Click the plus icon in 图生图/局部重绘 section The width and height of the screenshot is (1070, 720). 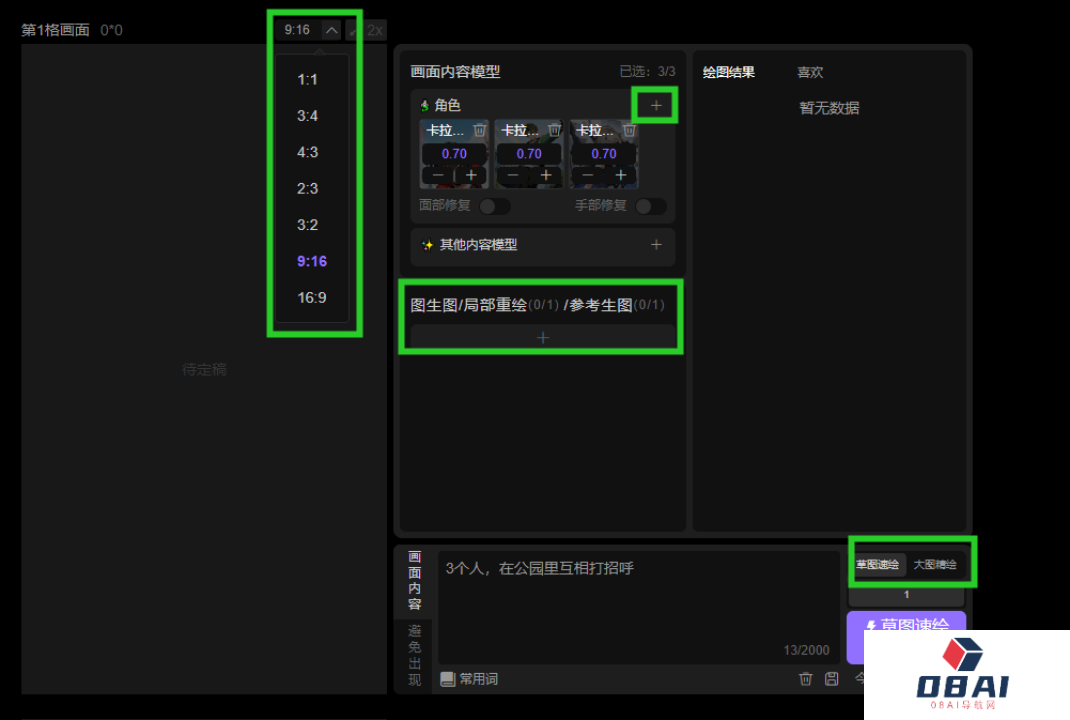[542, 337]
